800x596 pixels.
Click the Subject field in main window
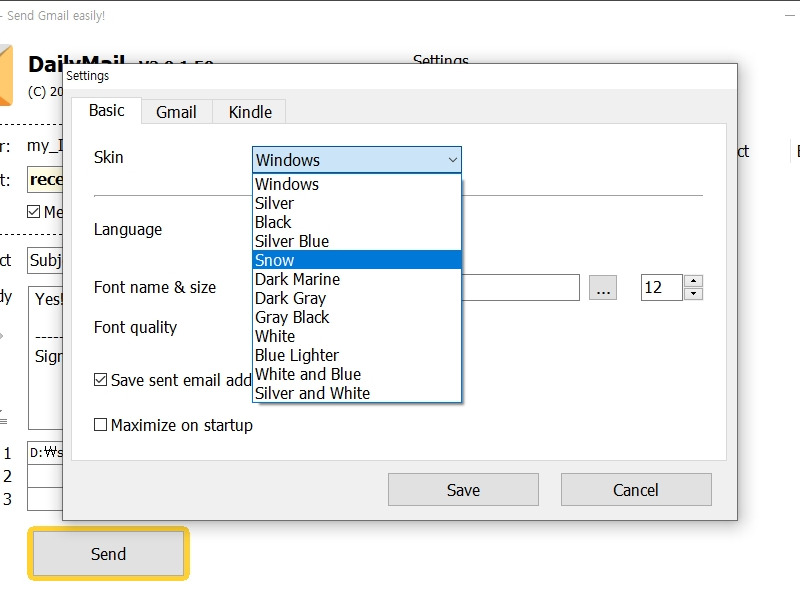pos(45,260)
